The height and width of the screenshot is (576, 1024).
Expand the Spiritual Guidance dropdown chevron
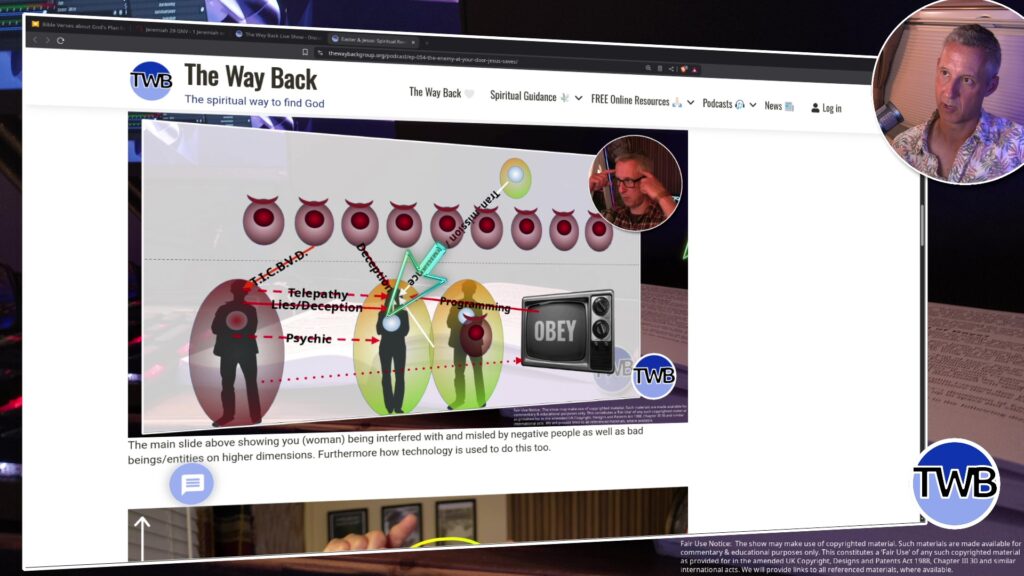click(579, 98)
